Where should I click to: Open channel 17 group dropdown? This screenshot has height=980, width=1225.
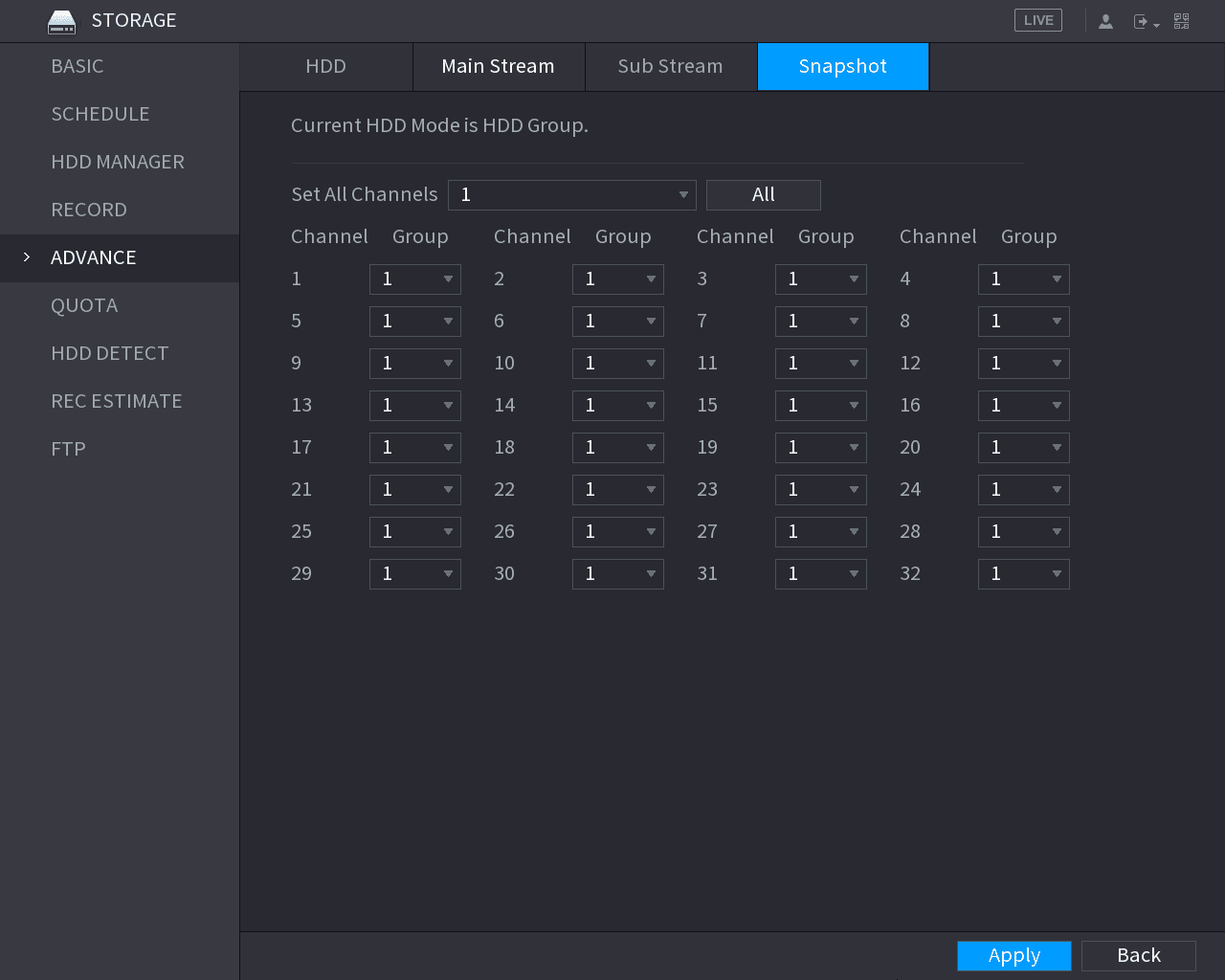[415, 447]
